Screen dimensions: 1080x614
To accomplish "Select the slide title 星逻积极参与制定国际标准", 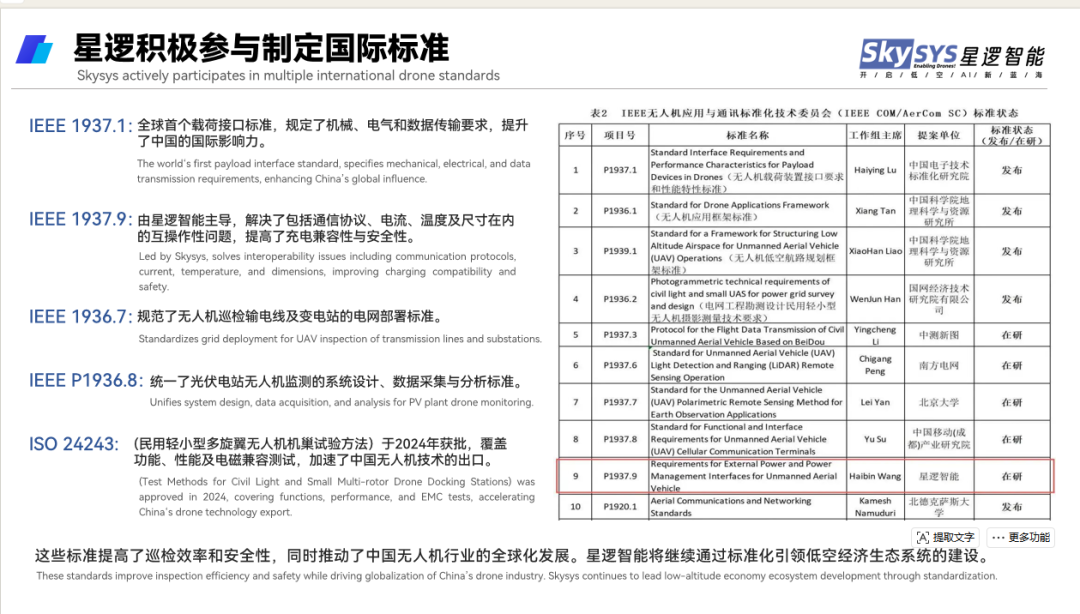I will pos(261,48).
